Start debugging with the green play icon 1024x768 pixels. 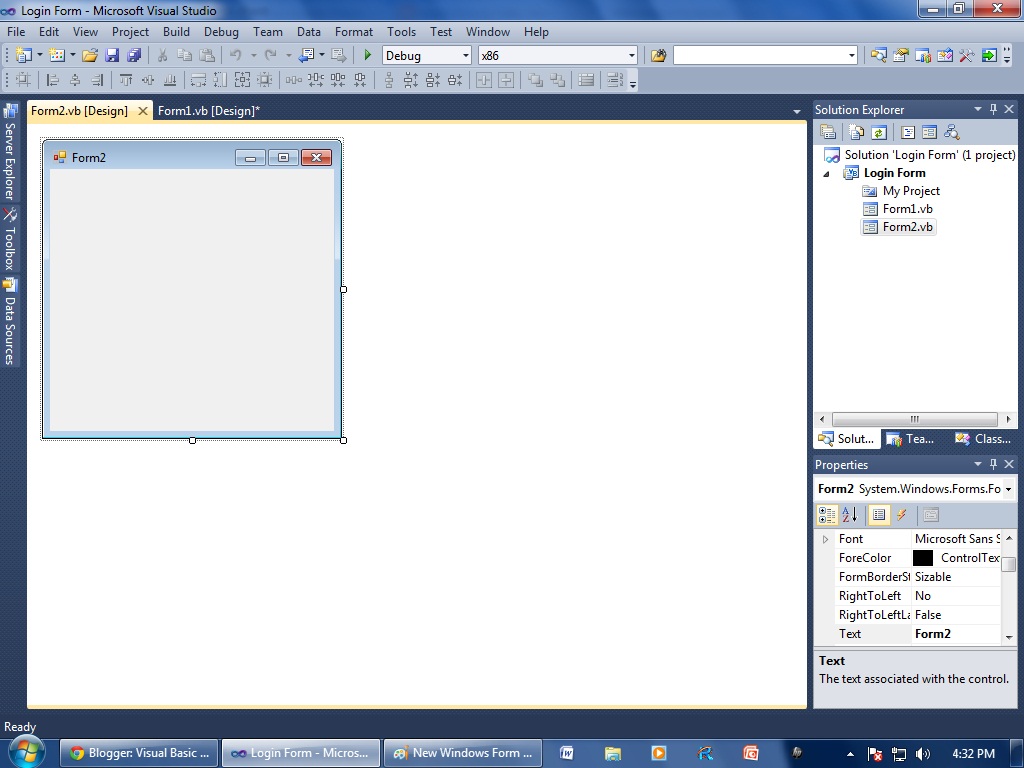pos(367,55)
